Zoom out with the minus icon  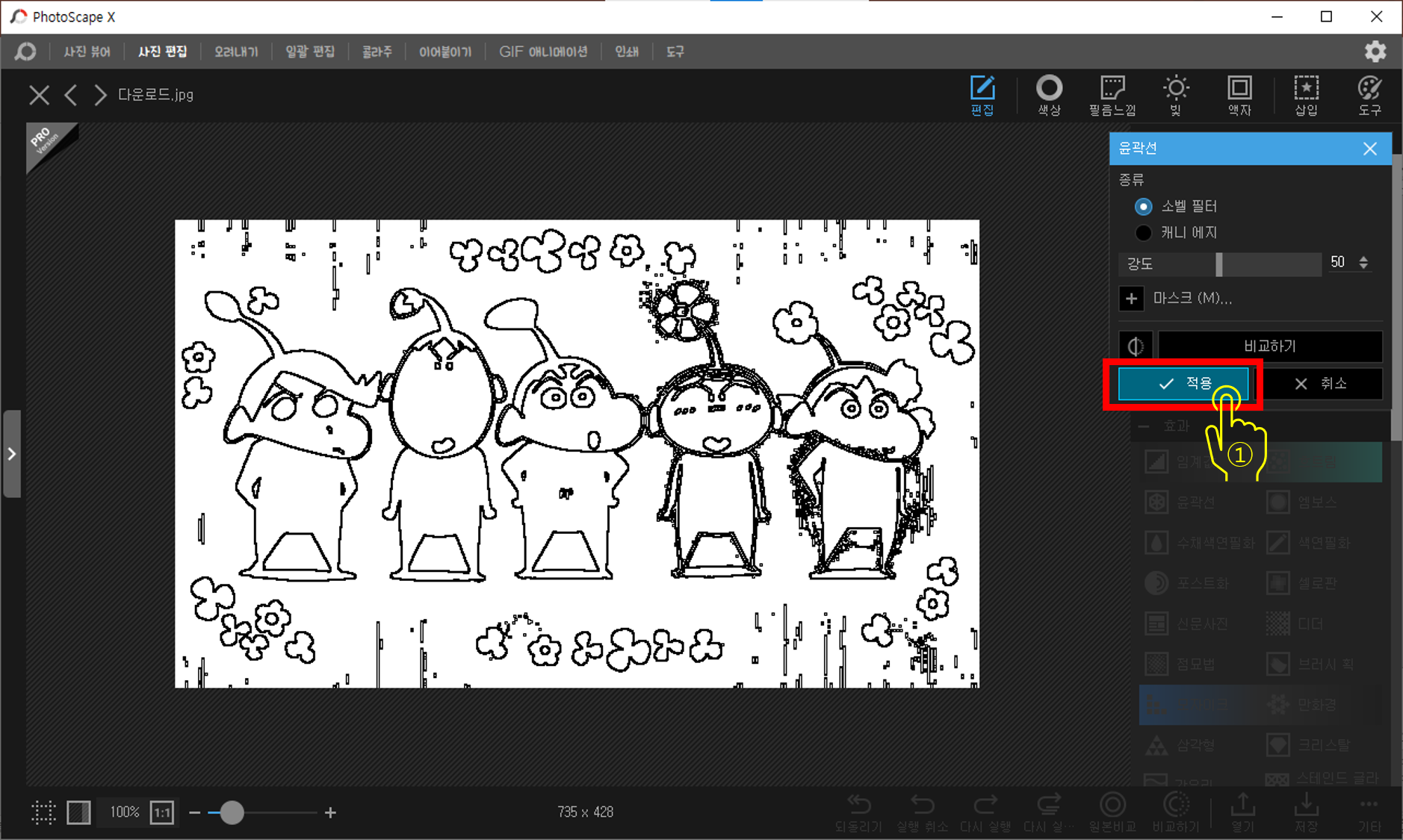[x=195, y=812]
